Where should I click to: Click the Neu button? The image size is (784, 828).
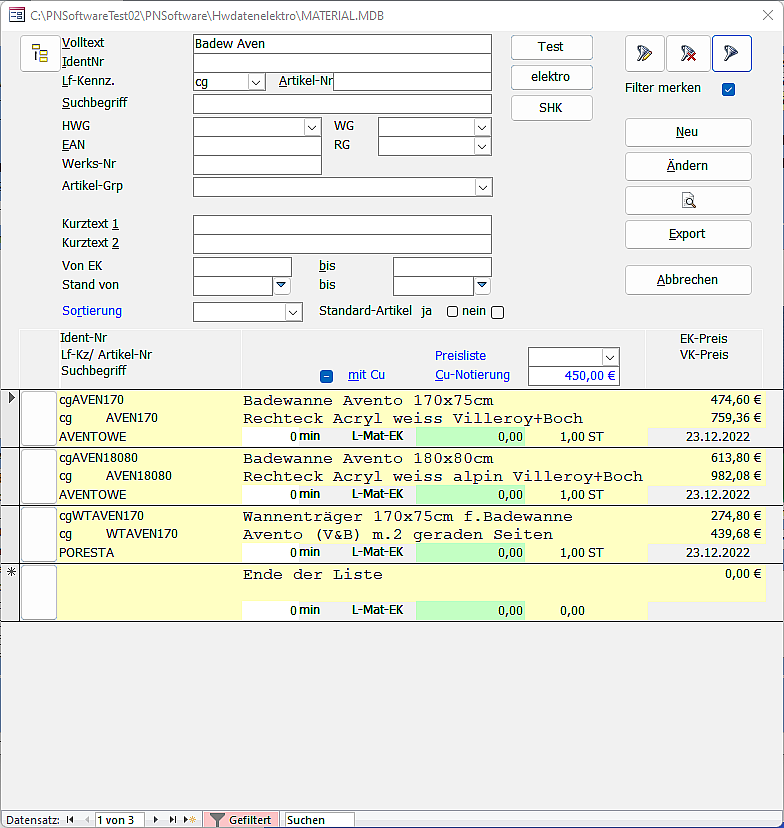[688, 132]
